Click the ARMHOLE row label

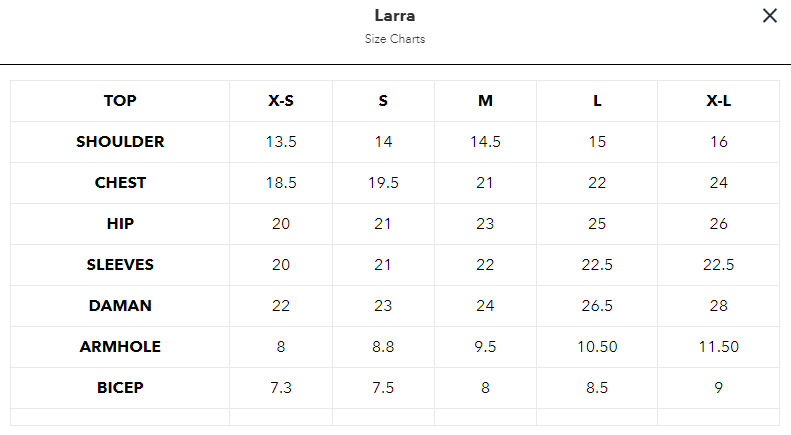pyautogui.click(x=120, y=347)
